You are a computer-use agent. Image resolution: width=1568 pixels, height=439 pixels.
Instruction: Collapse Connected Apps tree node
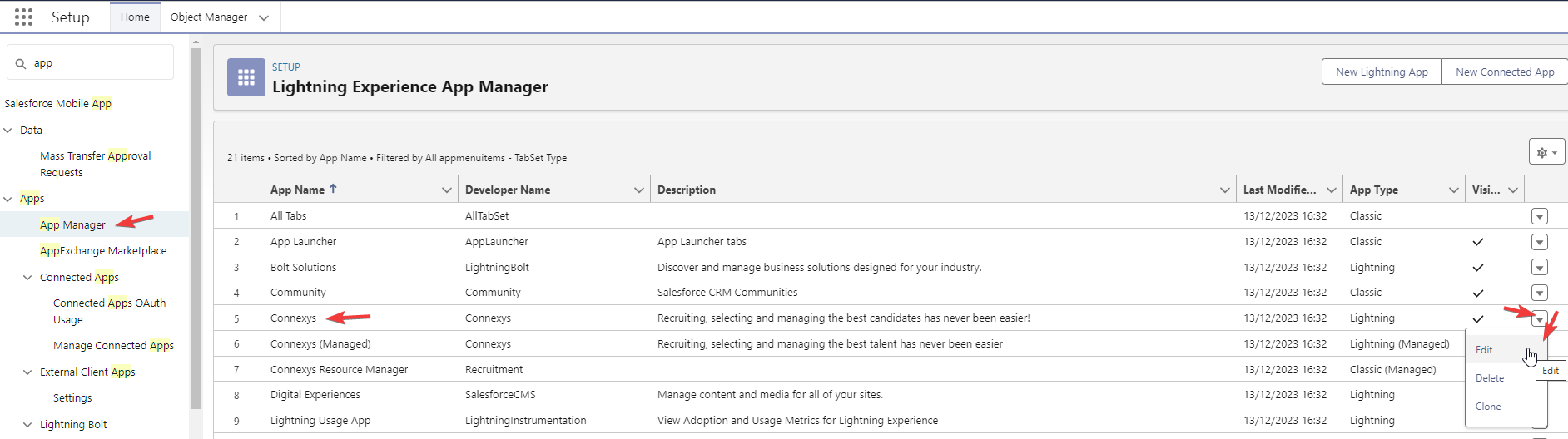pos(27,278)
